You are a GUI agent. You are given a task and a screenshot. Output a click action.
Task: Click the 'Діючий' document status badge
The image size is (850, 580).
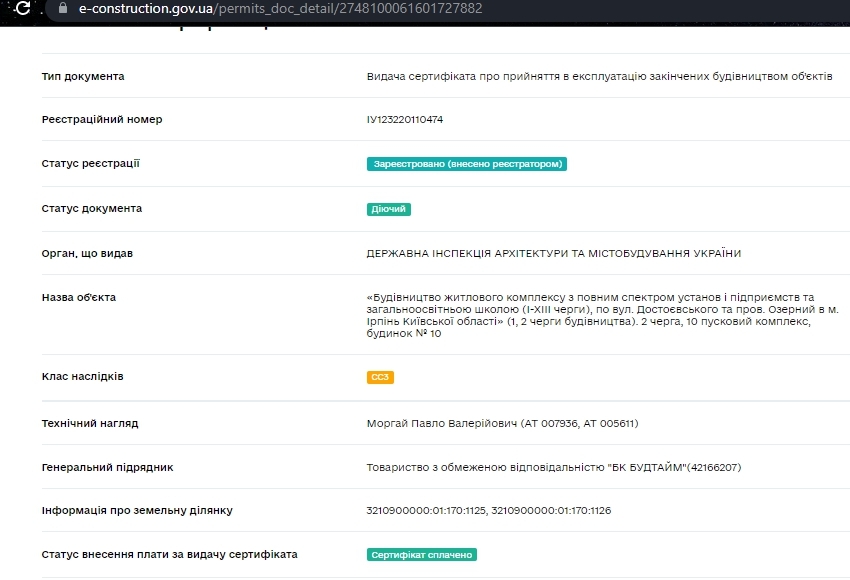tap(389, 209)
